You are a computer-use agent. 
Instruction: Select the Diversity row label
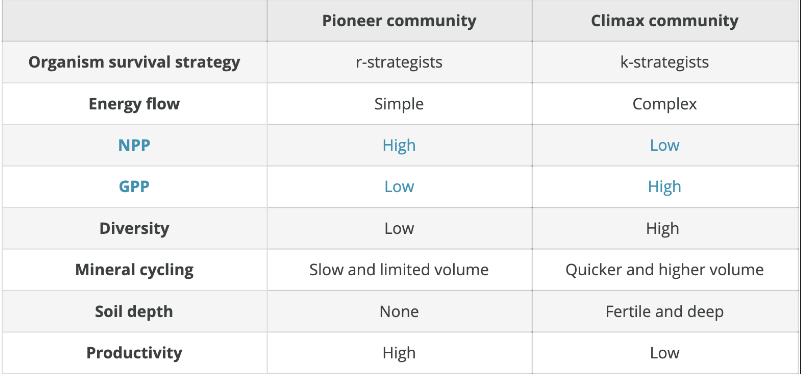click(x=134, y=228)
